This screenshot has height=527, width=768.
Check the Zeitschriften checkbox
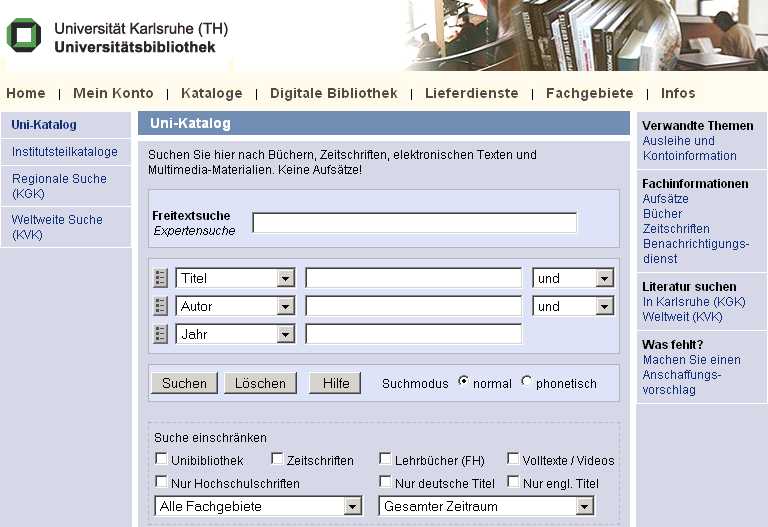coord(277,458)
